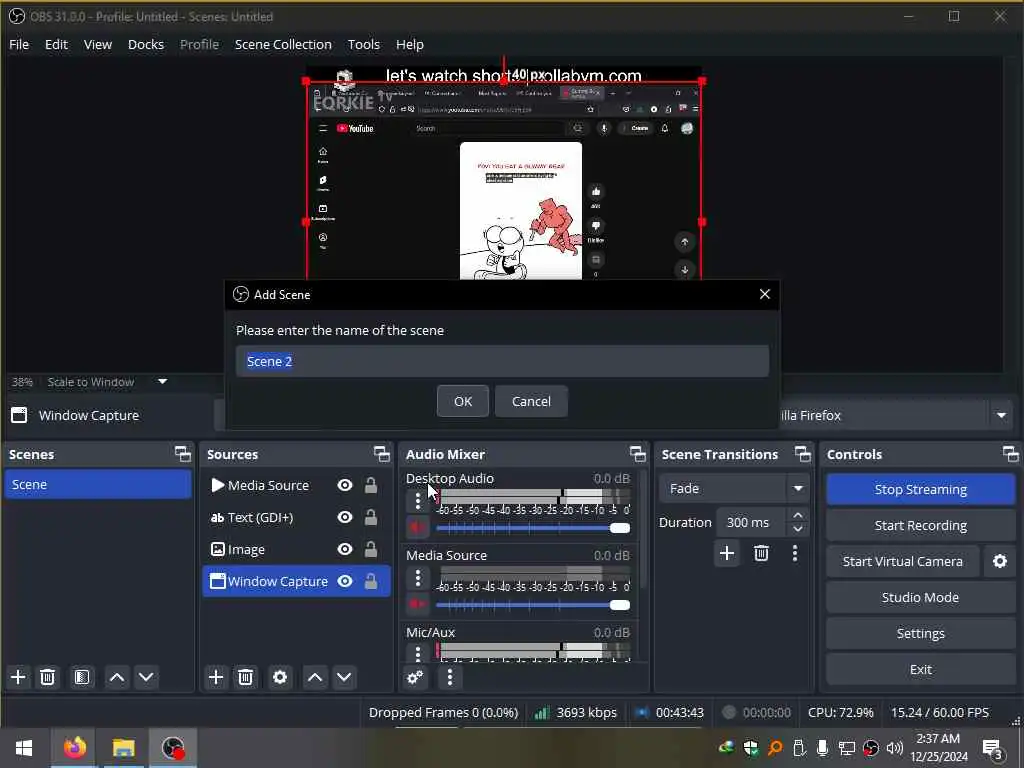Open the Tools menu

364,44
